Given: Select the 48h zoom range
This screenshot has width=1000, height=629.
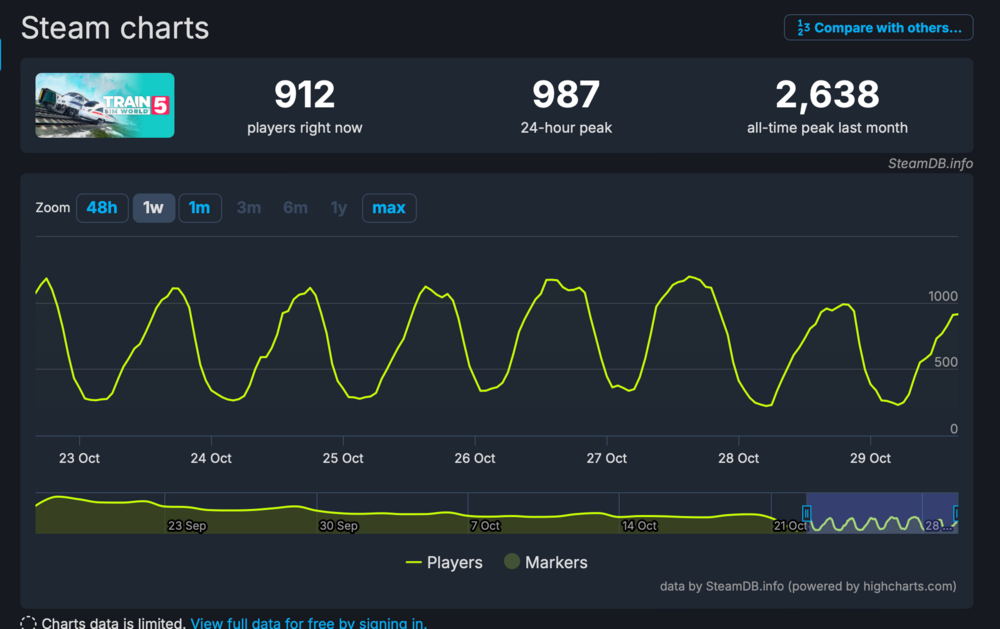Looking at the screenshot, I should [x=102, y=208].
